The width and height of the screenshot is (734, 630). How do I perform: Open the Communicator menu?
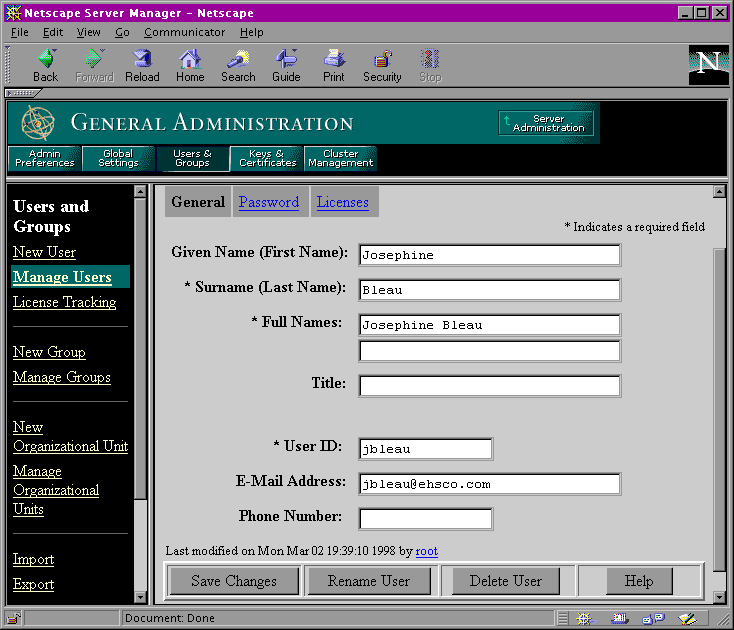click(185, 32)
